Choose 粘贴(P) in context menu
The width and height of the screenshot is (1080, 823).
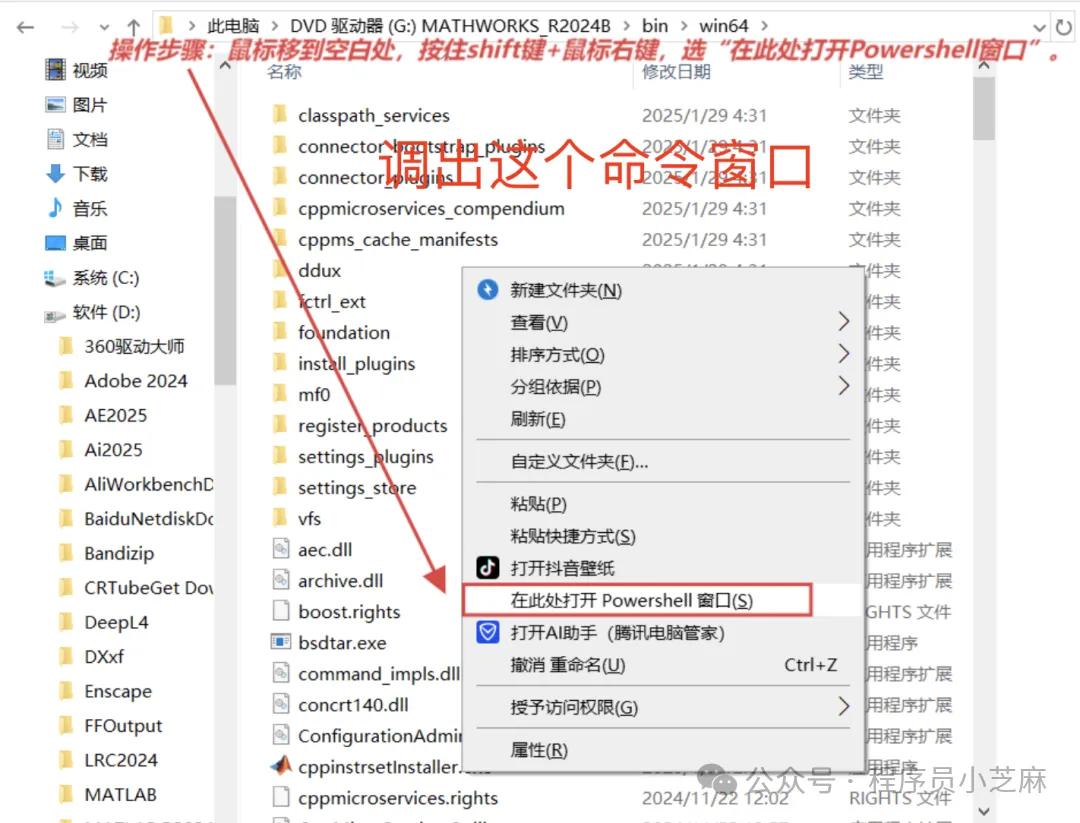point(663,504)
